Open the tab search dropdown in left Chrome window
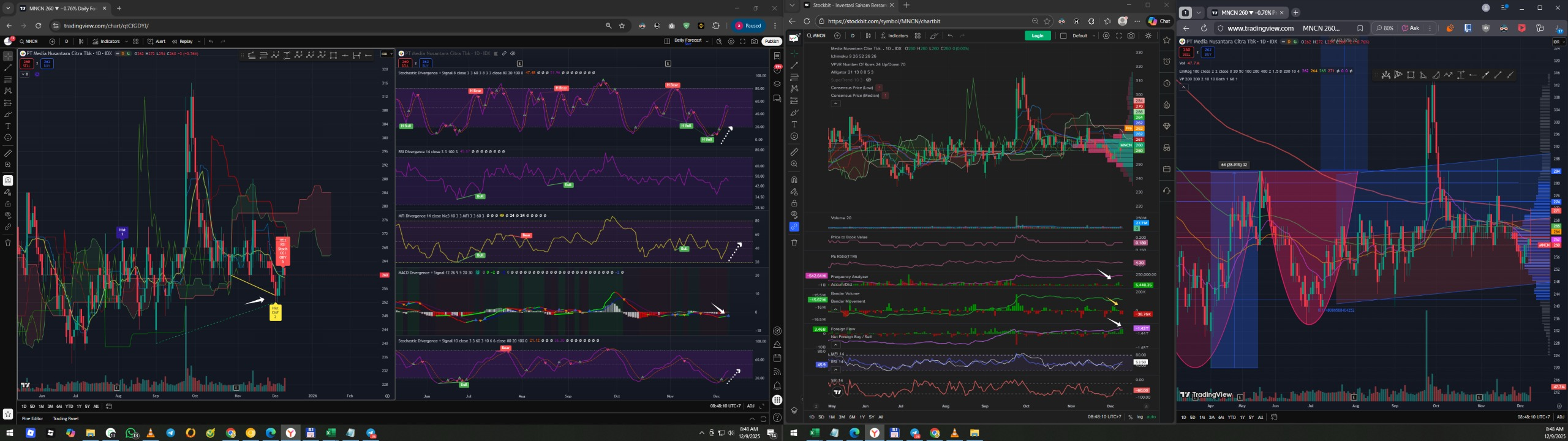The width and height of the screenshot is (1568, 441). [8, 9]
